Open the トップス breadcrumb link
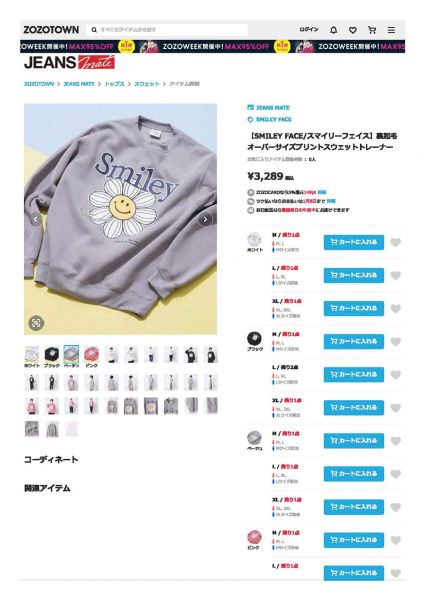The width and height of the screenshot is (424, 600). click(114, 84)
